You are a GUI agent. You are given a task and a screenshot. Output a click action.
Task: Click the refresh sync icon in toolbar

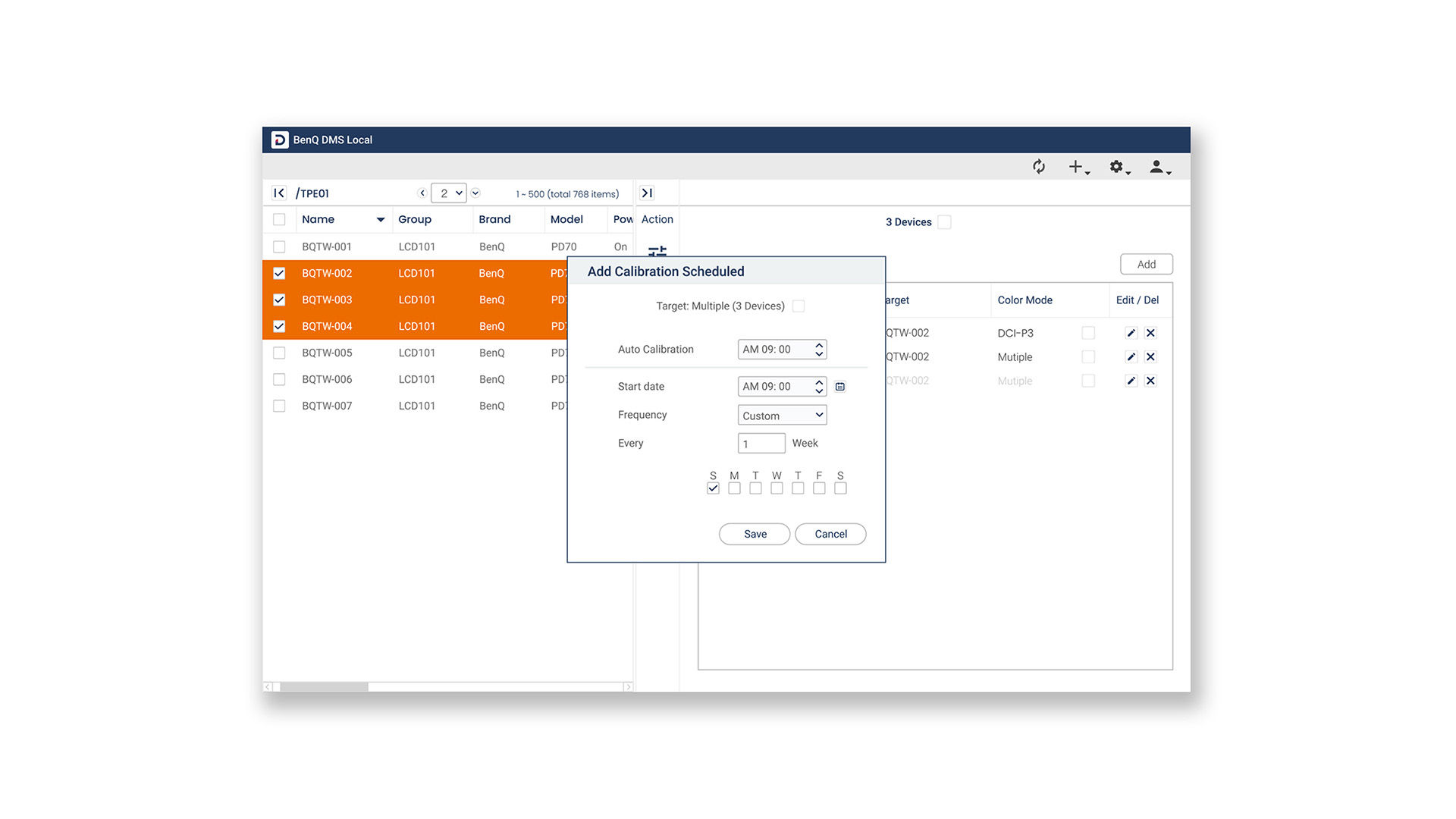(x=1039, y=167)
